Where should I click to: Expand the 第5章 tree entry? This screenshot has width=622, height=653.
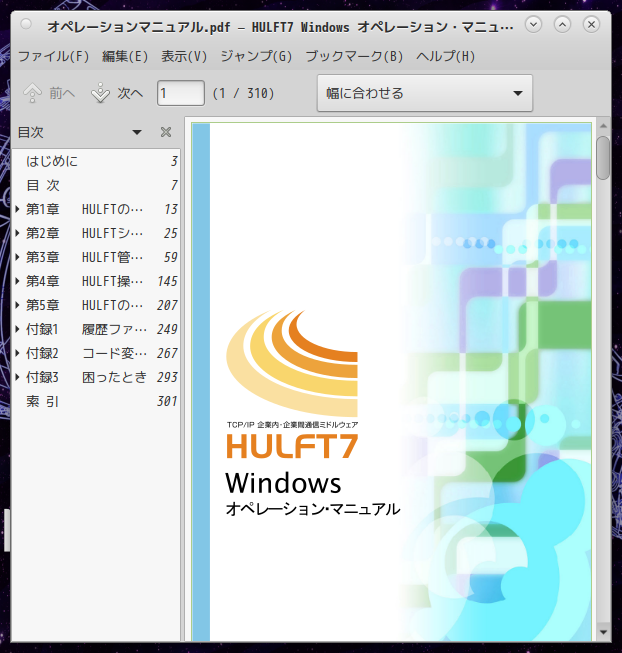click(x=17, y=305)
